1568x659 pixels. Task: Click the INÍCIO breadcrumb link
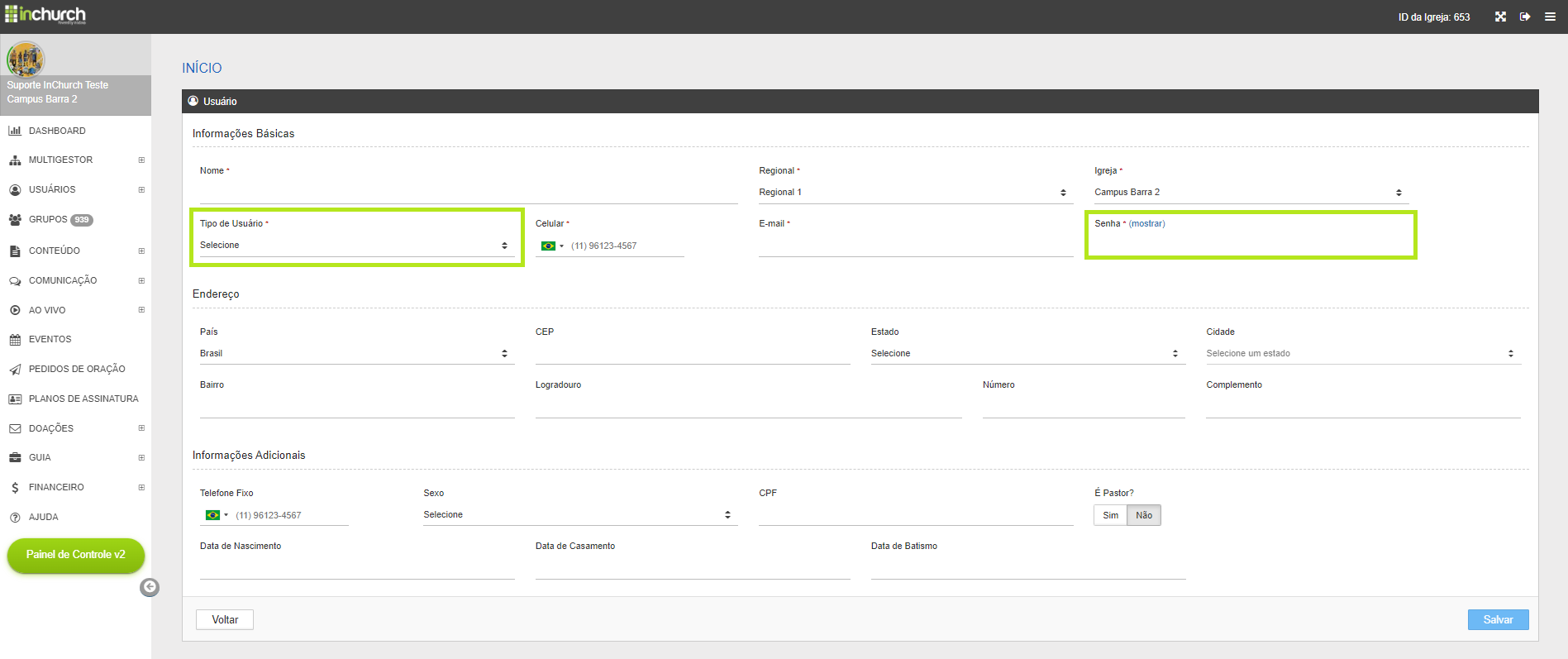coord(202,68)
